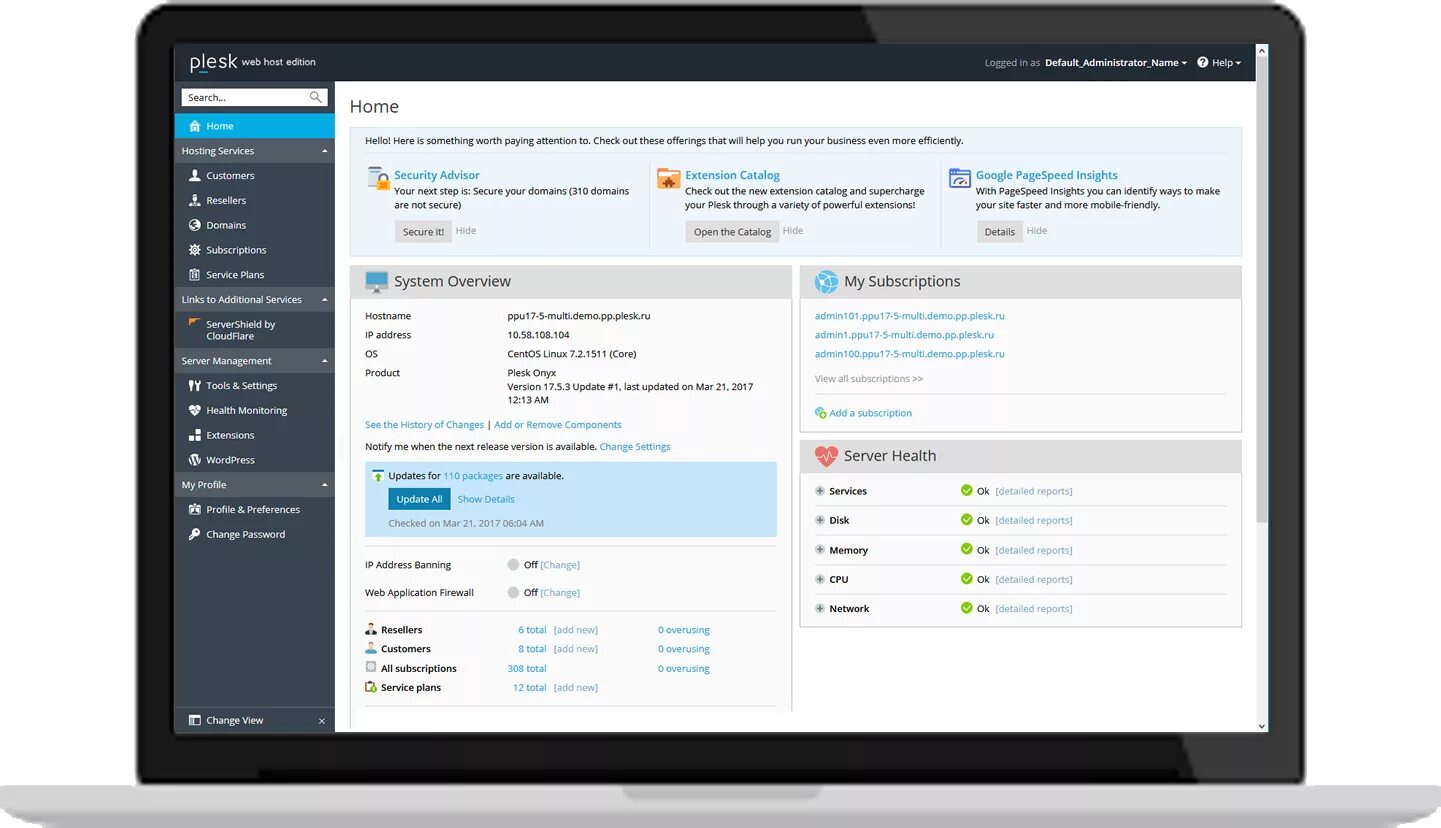Click the Server Health heart icon
Image resolution: width=1441 pixels, height=828 pixels.
825,455
